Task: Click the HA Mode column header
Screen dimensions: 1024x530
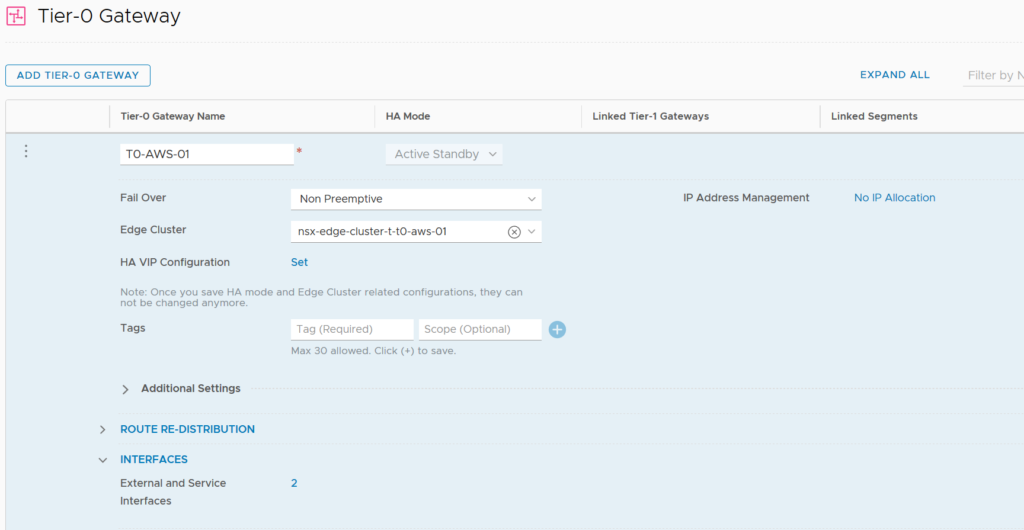Action: point(408,117)
